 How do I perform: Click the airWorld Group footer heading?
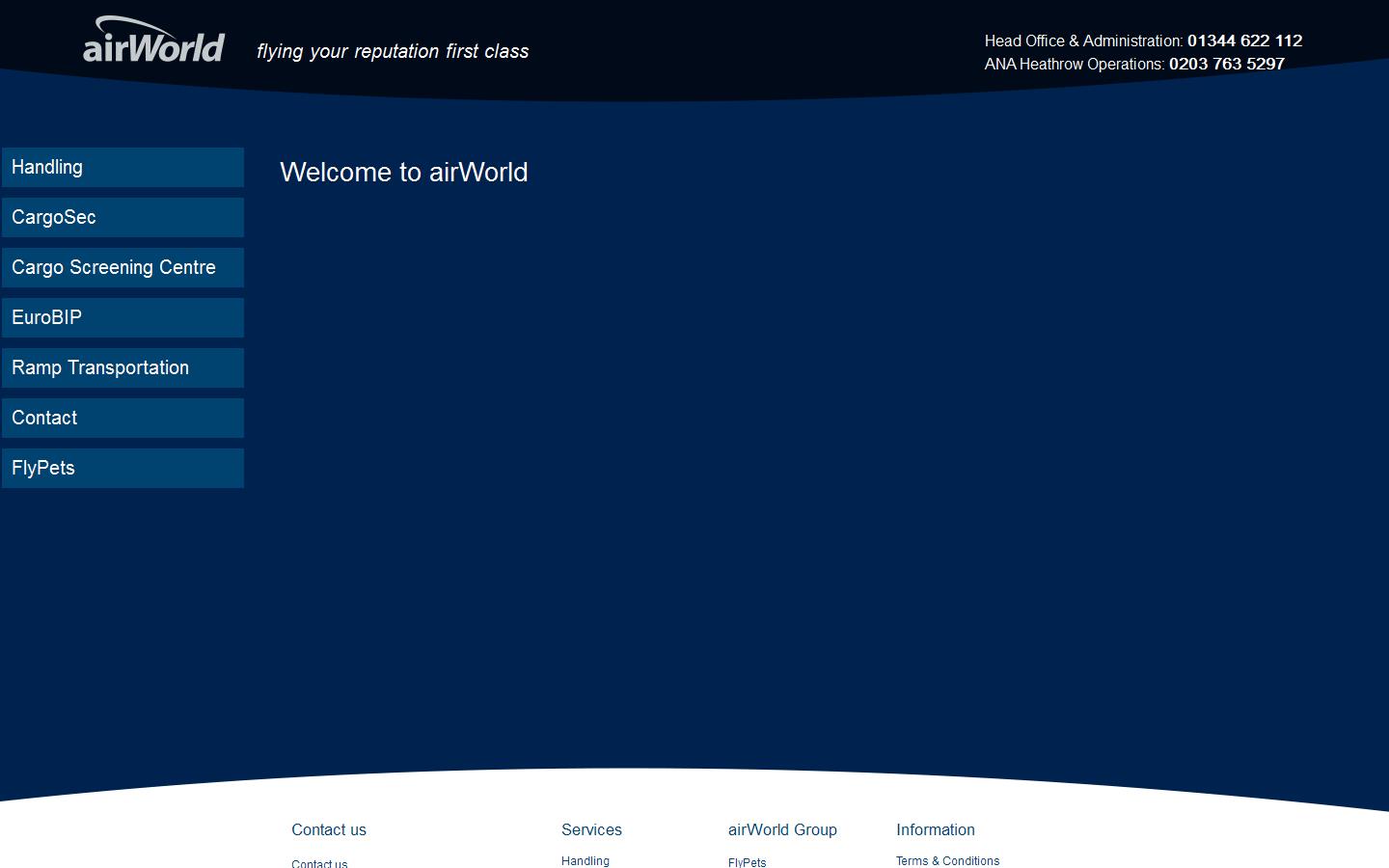click(782, 829)
